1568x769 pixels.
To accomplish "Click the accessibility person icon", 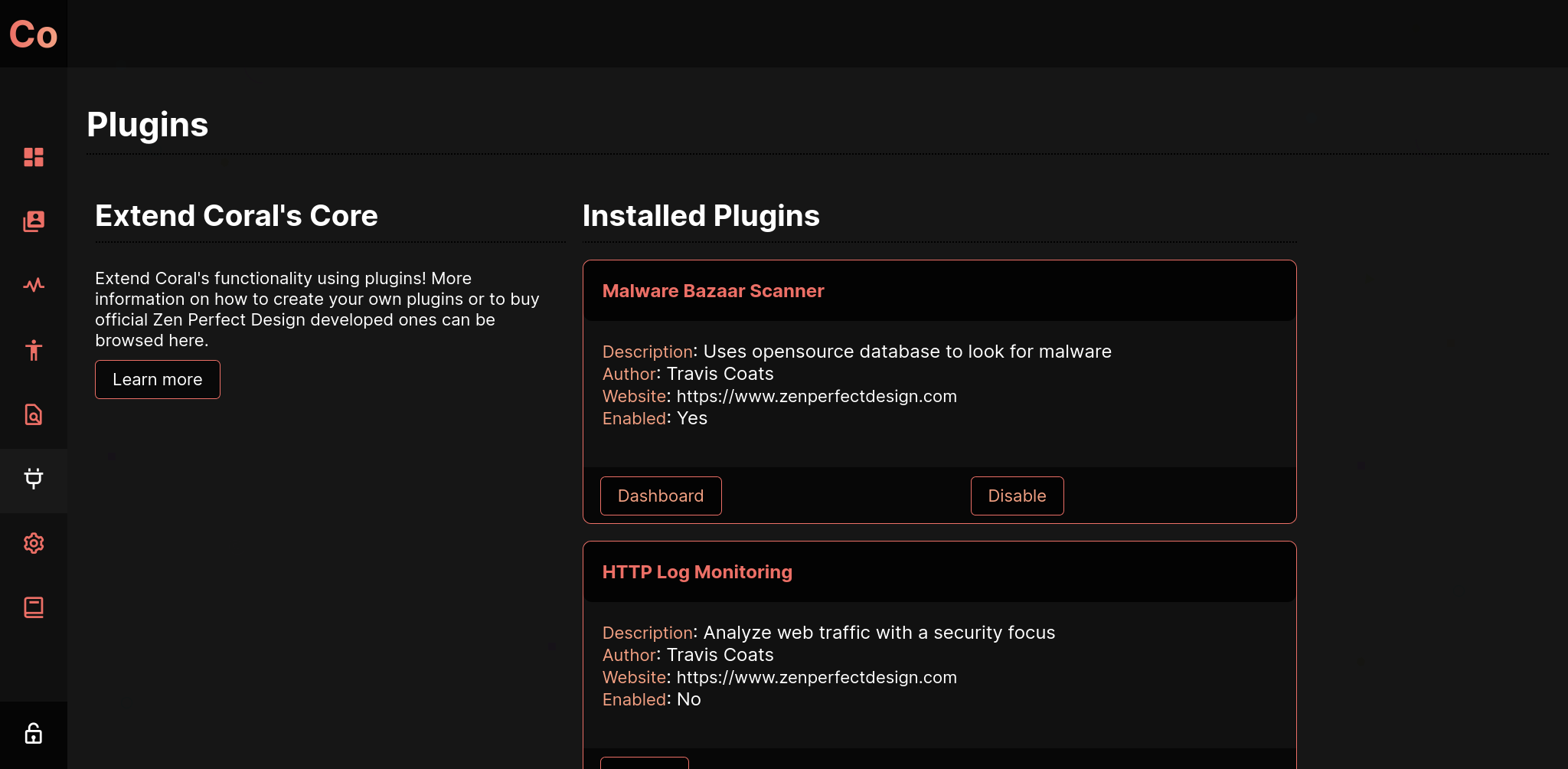I will point(34,350).
